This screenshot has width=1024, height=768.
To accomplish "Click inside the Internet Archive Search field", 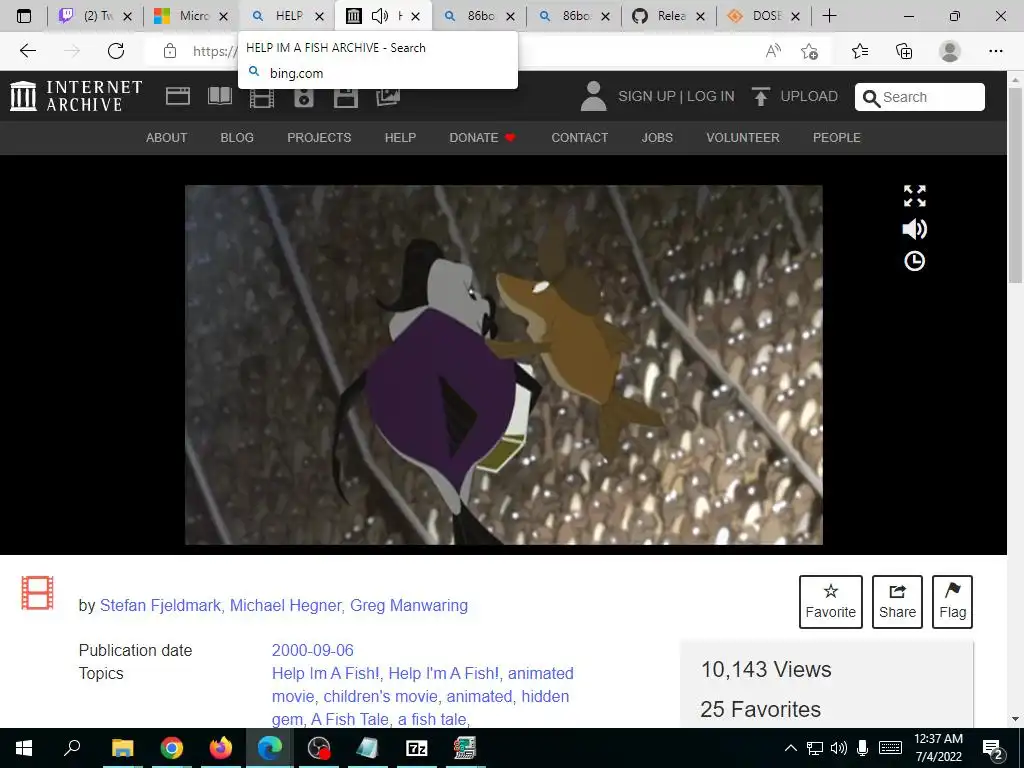I will [920, 97].
